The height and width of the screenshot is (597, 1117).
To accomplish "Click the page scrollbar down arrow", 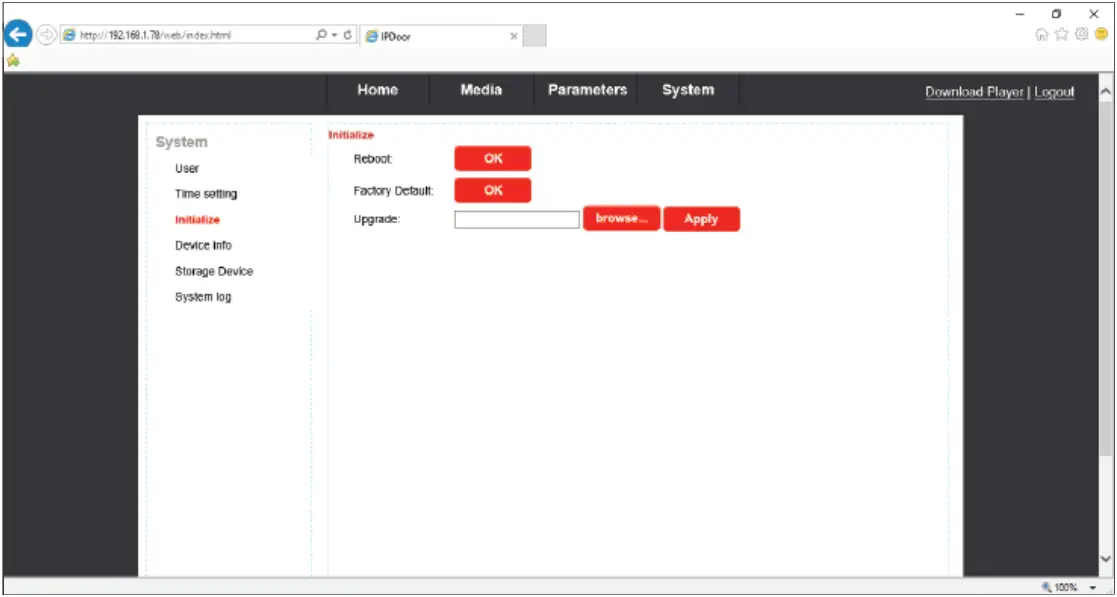I will [1105, 558].
